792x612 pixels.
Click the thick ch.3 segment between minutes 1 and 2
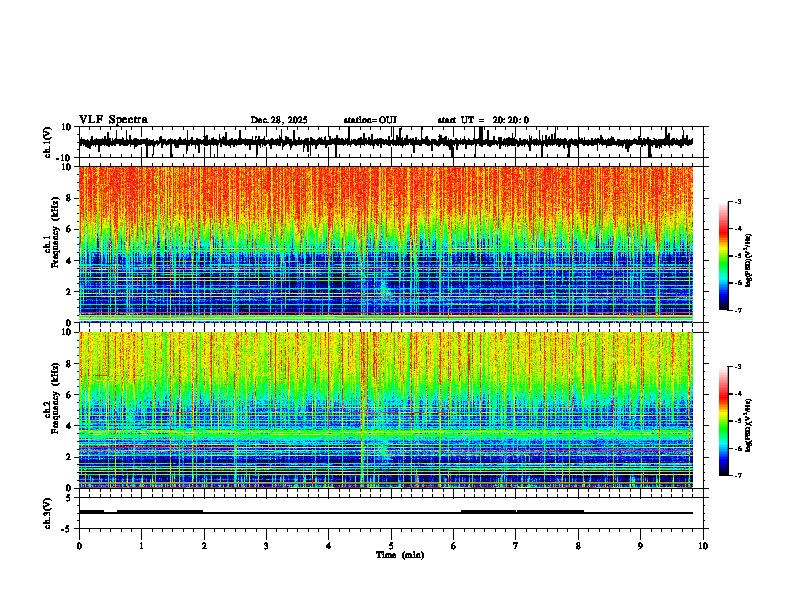(160, 512)
